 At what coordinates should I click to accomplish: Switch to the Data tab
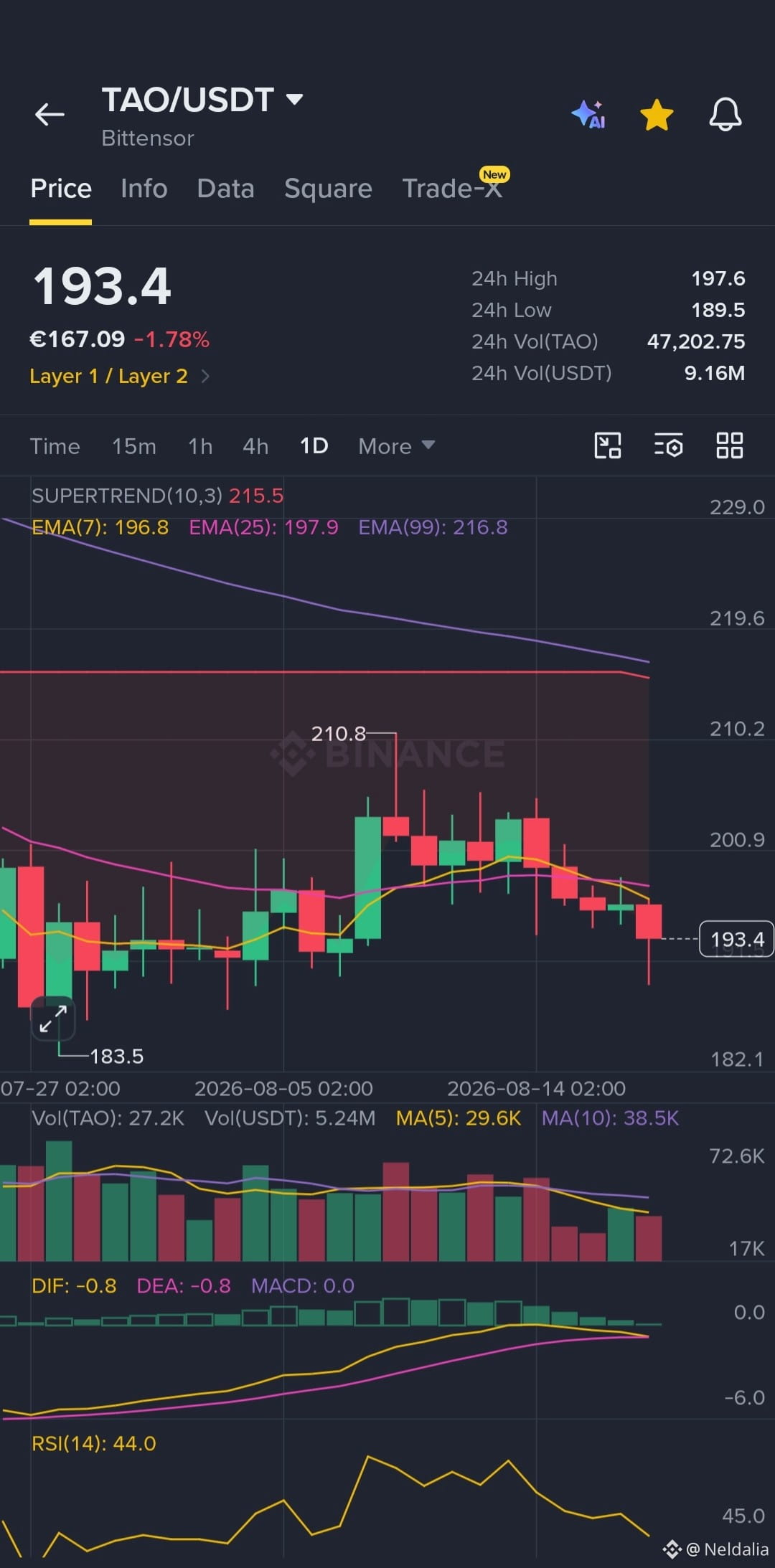(x=225, y=189)
